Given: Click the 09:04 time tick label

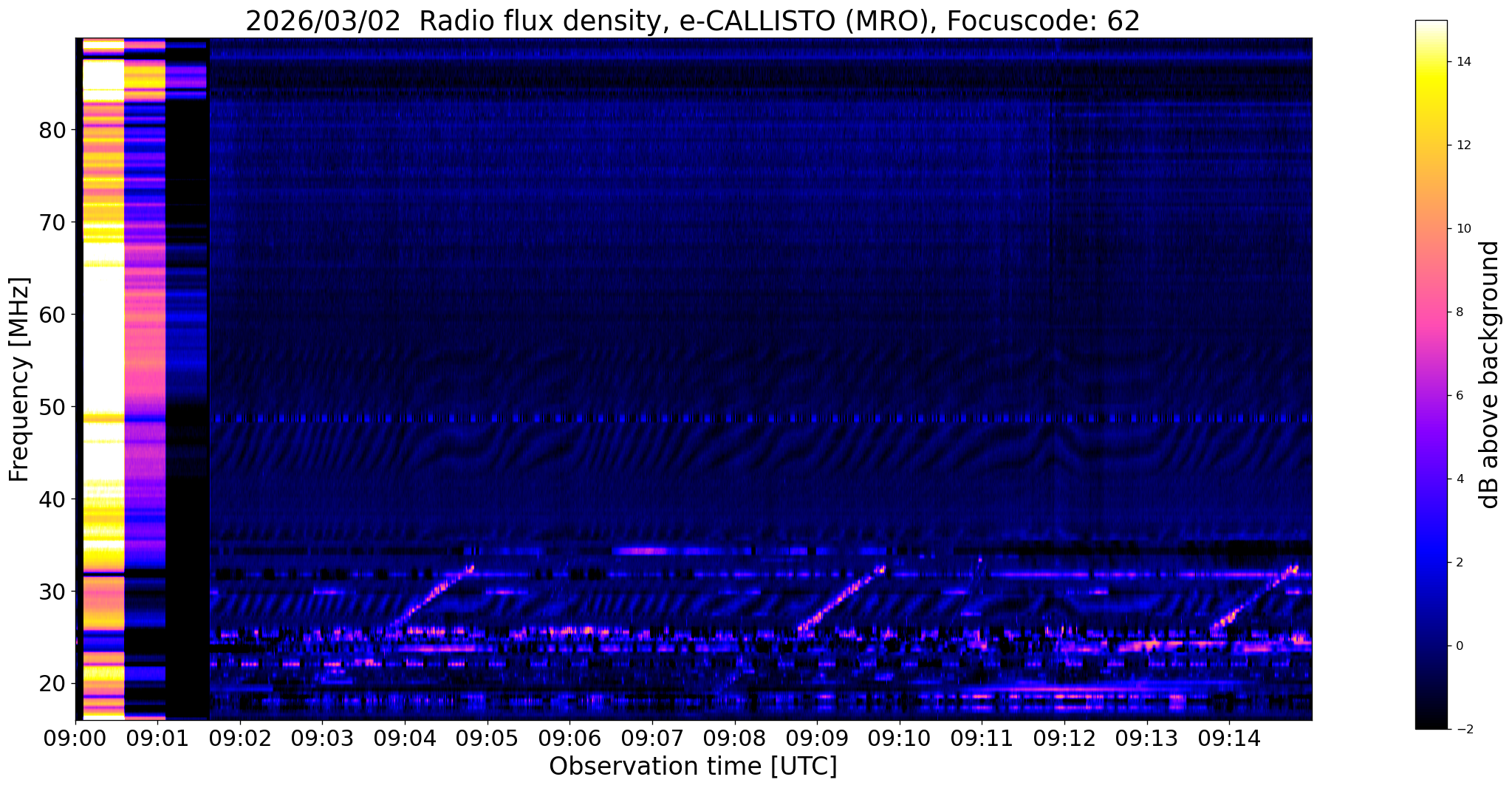Looking at the screenshot, I should point(405,738).
